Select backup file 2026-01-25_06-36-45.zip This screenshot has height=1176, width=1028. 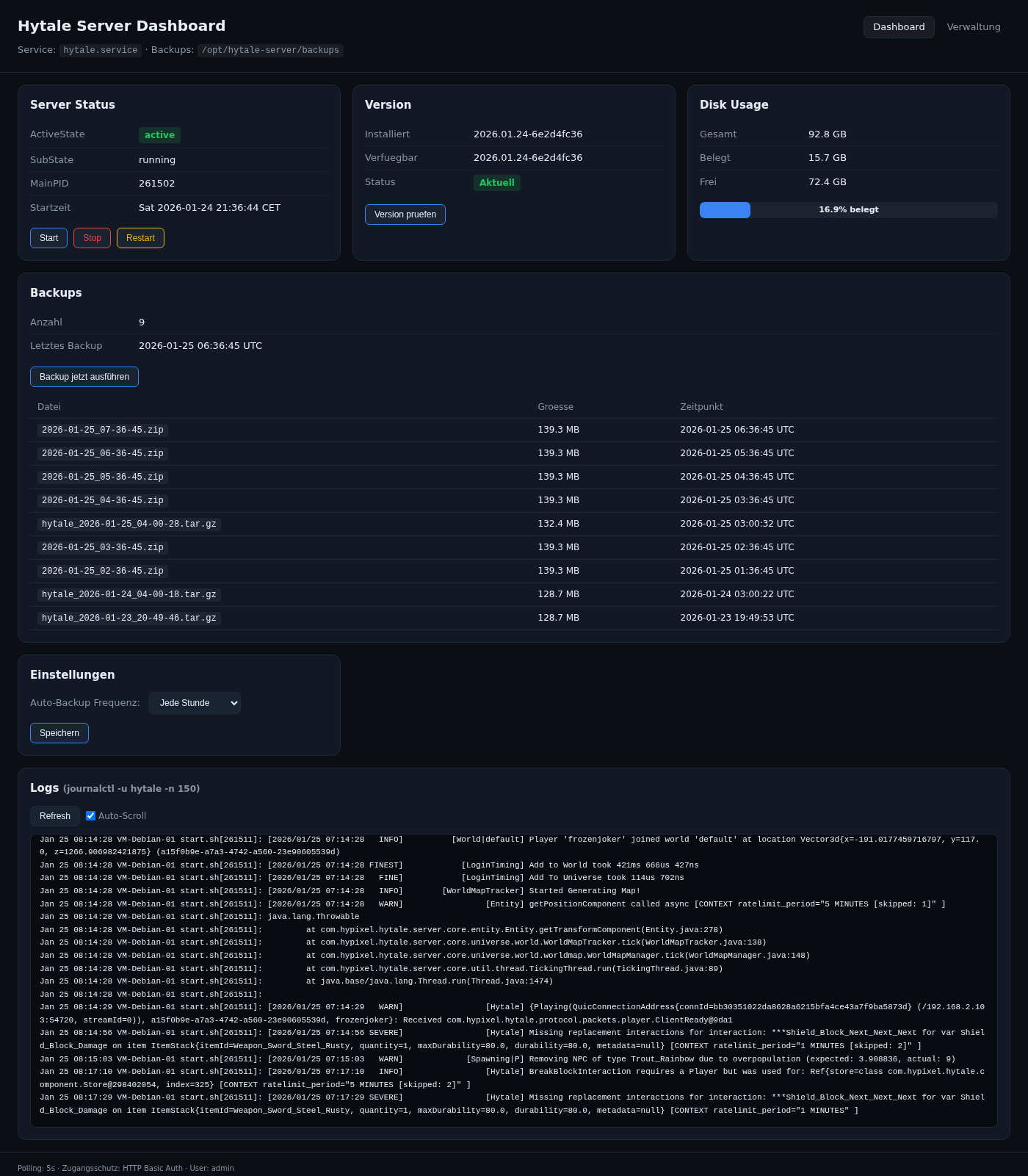pos(103,454)
